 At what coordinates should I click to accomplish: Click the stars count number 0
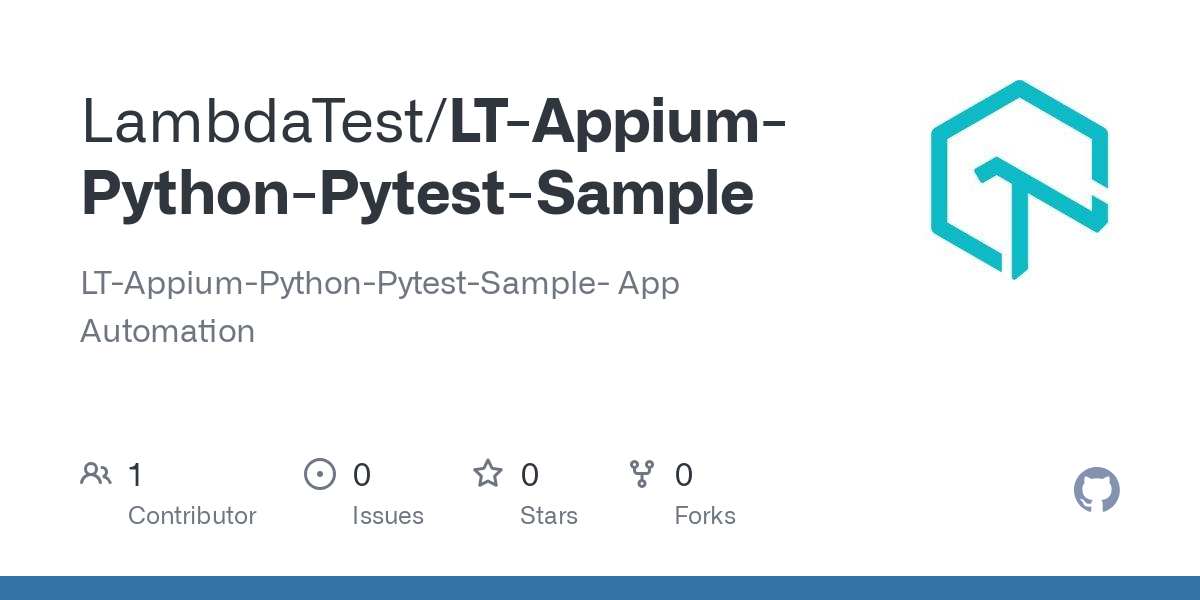tap(530, 475)
